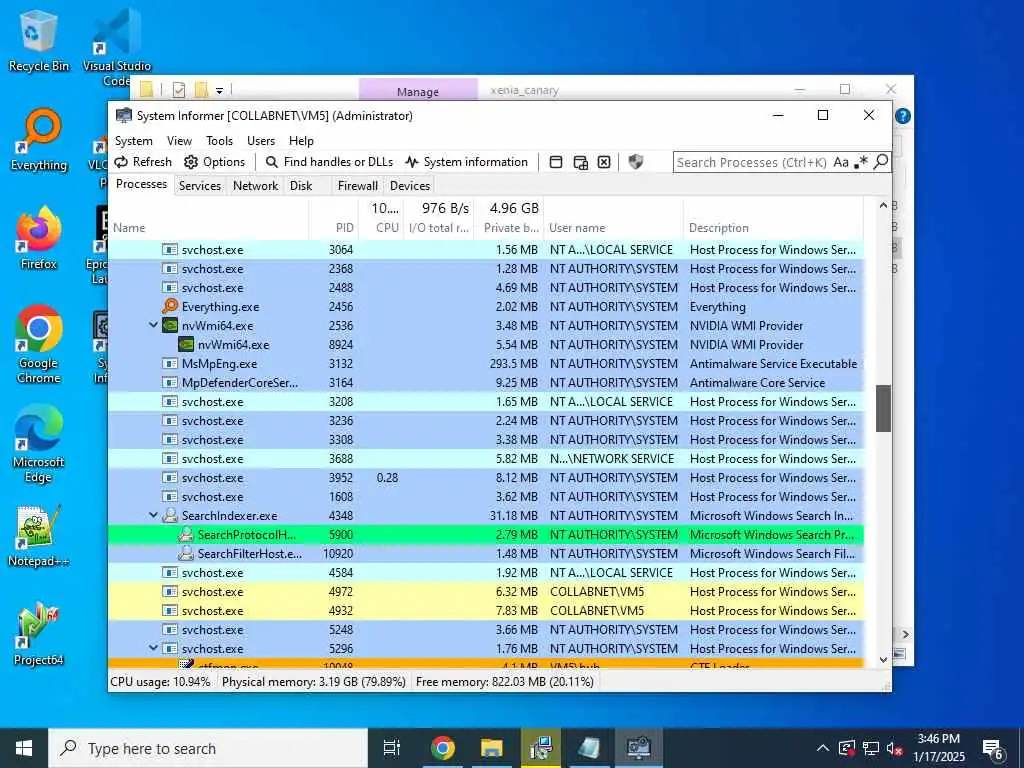1024x768 pixels.
Task: Toggle regex search option
Action: 861,162
